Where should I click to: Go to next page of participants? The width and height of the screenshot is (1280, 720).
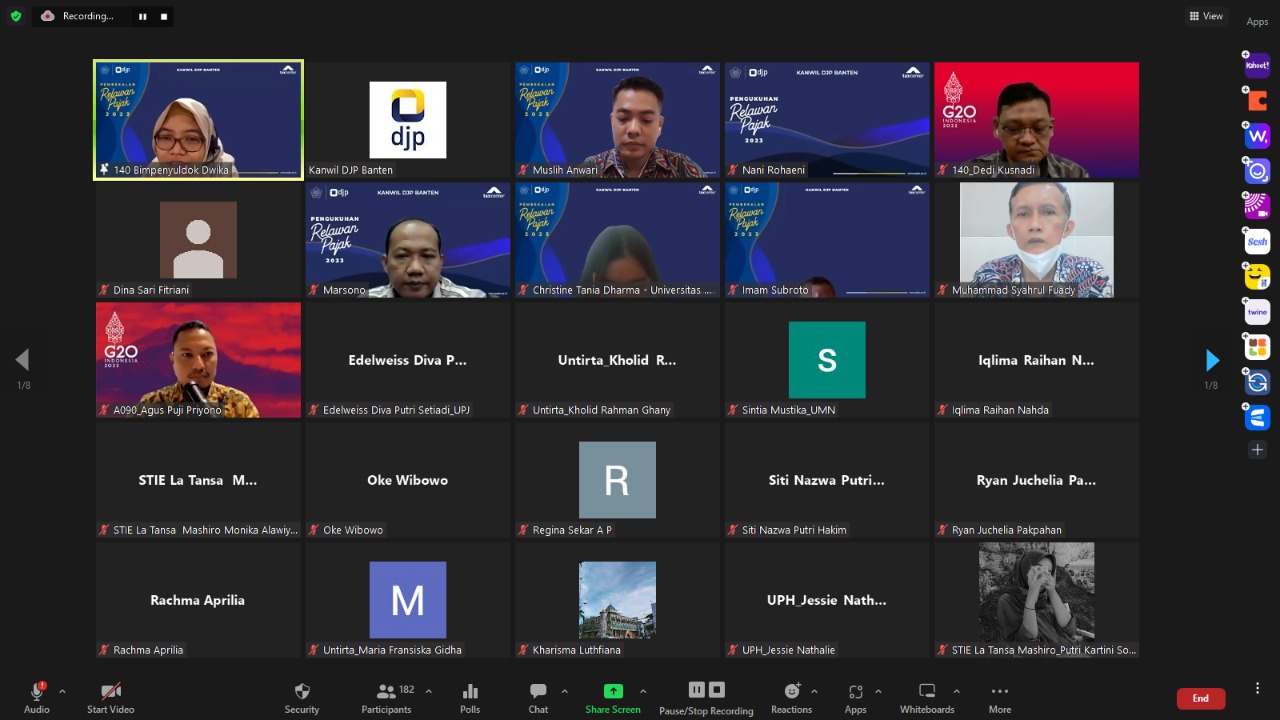(1212, 360)
